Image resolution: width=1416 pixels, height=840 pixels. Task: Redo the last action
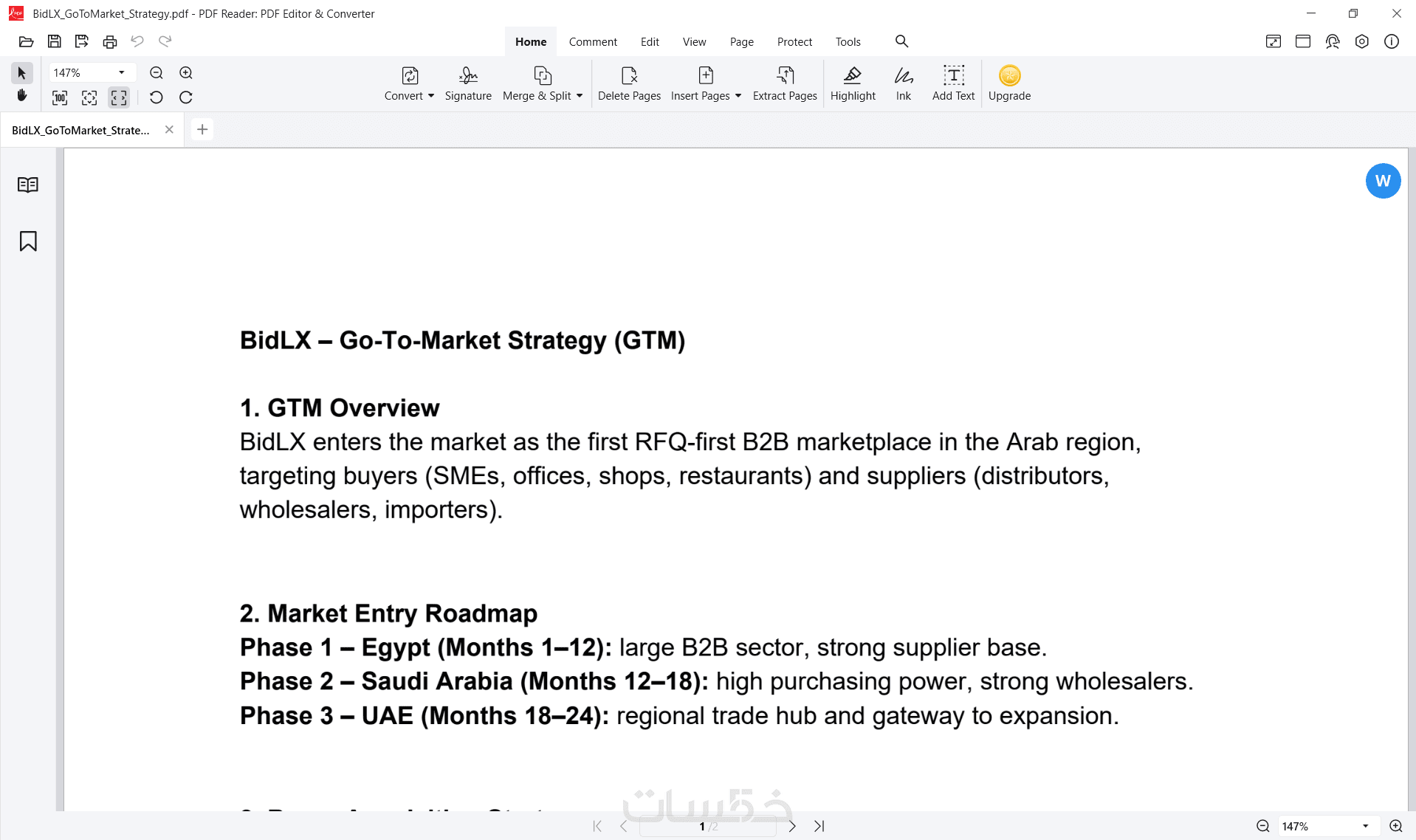coord(165,41)
